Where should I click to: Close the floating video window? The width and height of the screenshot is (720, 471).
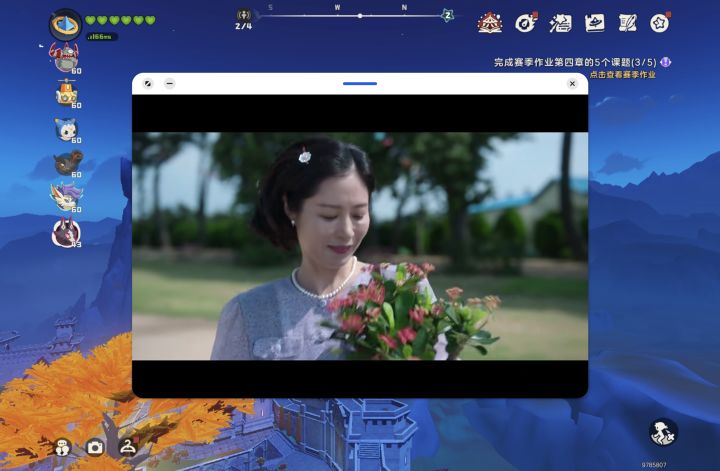click(572, 84)
